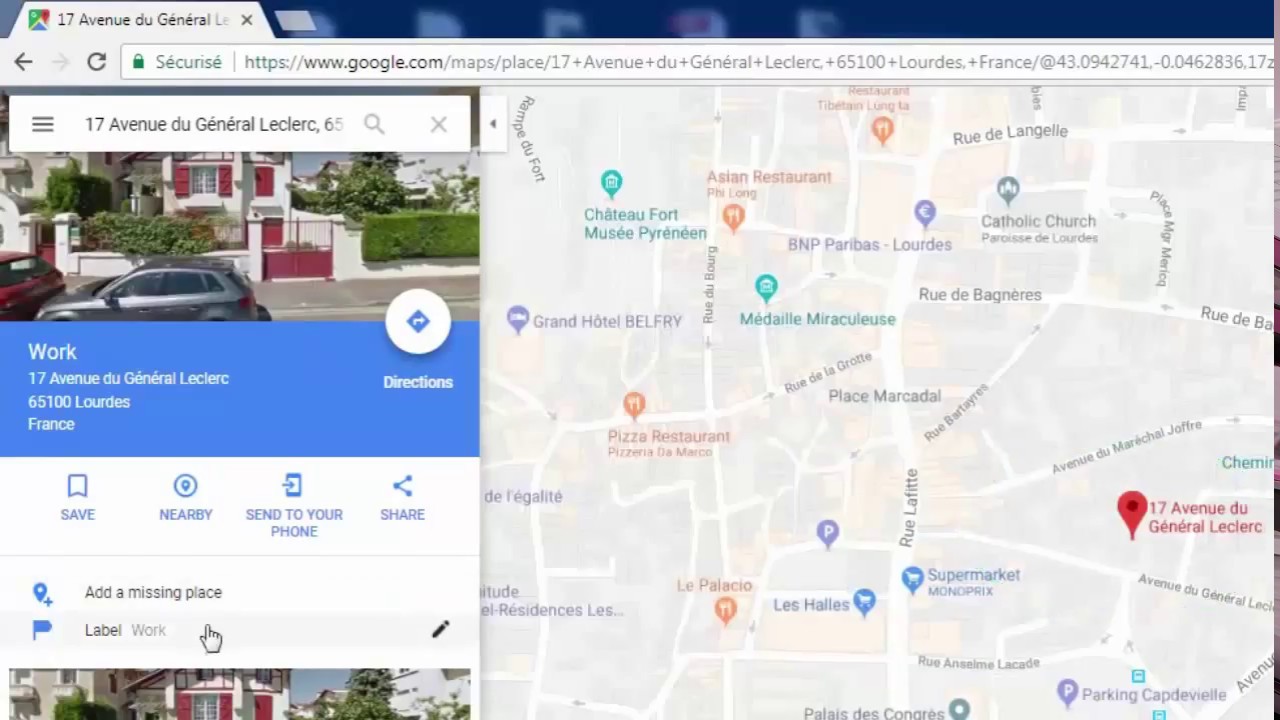Screen dimensions: 1280x720
Task: Select Château Fort museum map icon
Action: click(611, 183)
